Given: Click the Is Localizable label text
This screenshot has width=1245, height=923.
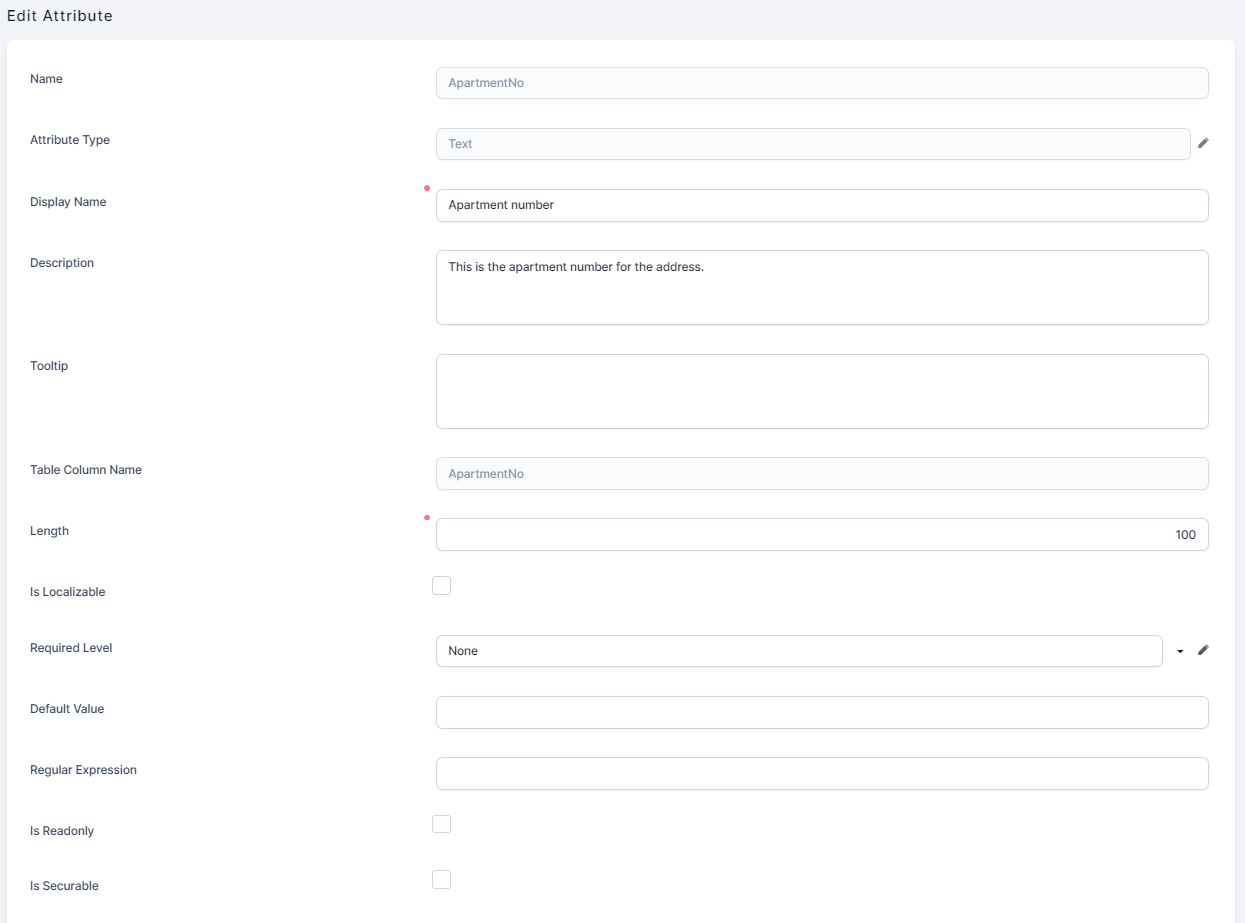Looking at the screenshot, I should (67, 592).
